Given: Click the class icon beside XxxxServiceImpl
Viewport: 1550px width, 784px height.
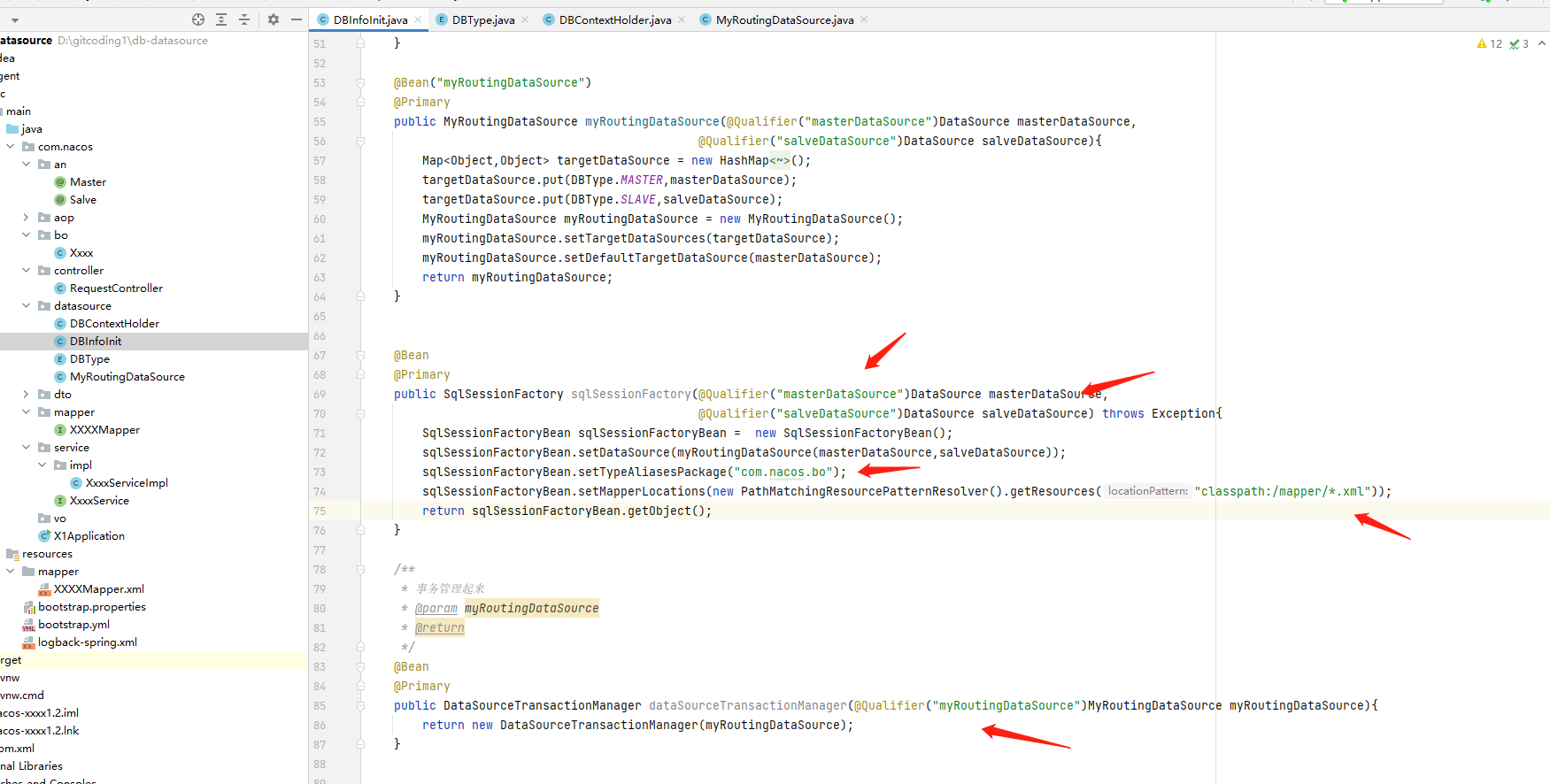Looking at the screenshot, I should (76, 483).
